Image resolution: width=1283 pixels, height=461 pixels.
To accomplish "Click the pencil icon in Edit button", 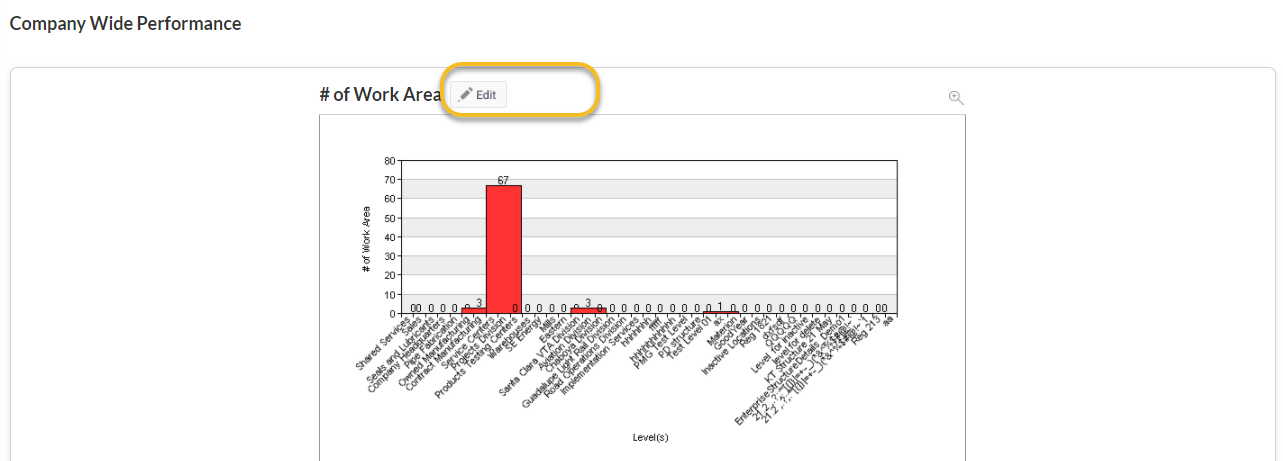I will [465, 94].
